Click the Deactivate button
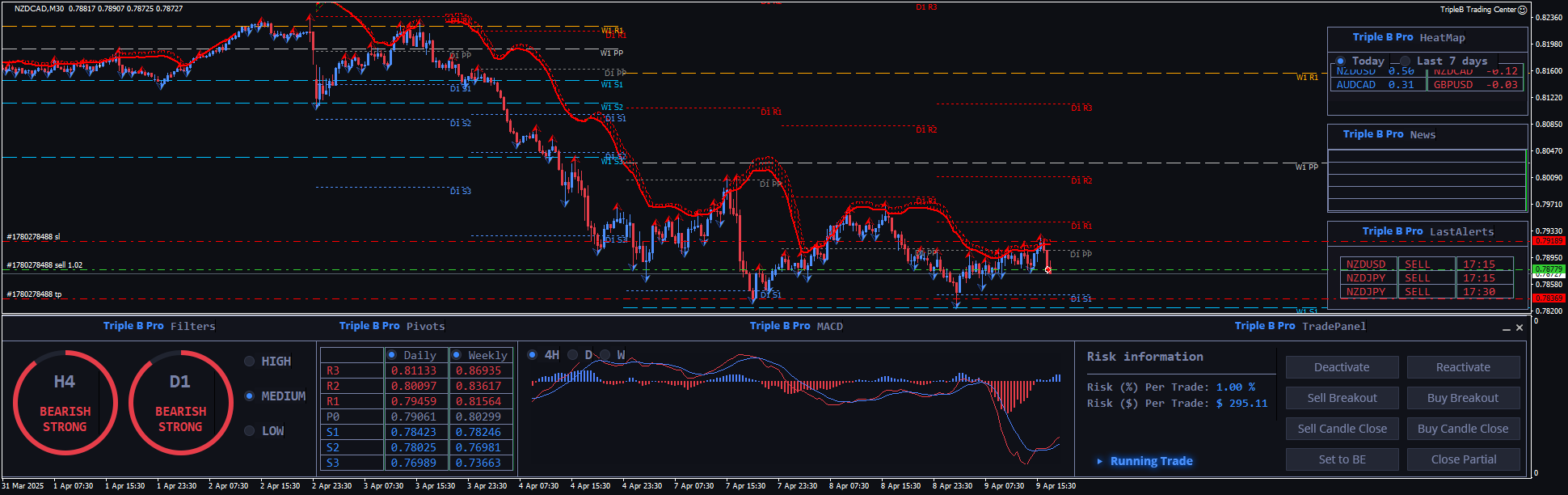 (1342, 367)
